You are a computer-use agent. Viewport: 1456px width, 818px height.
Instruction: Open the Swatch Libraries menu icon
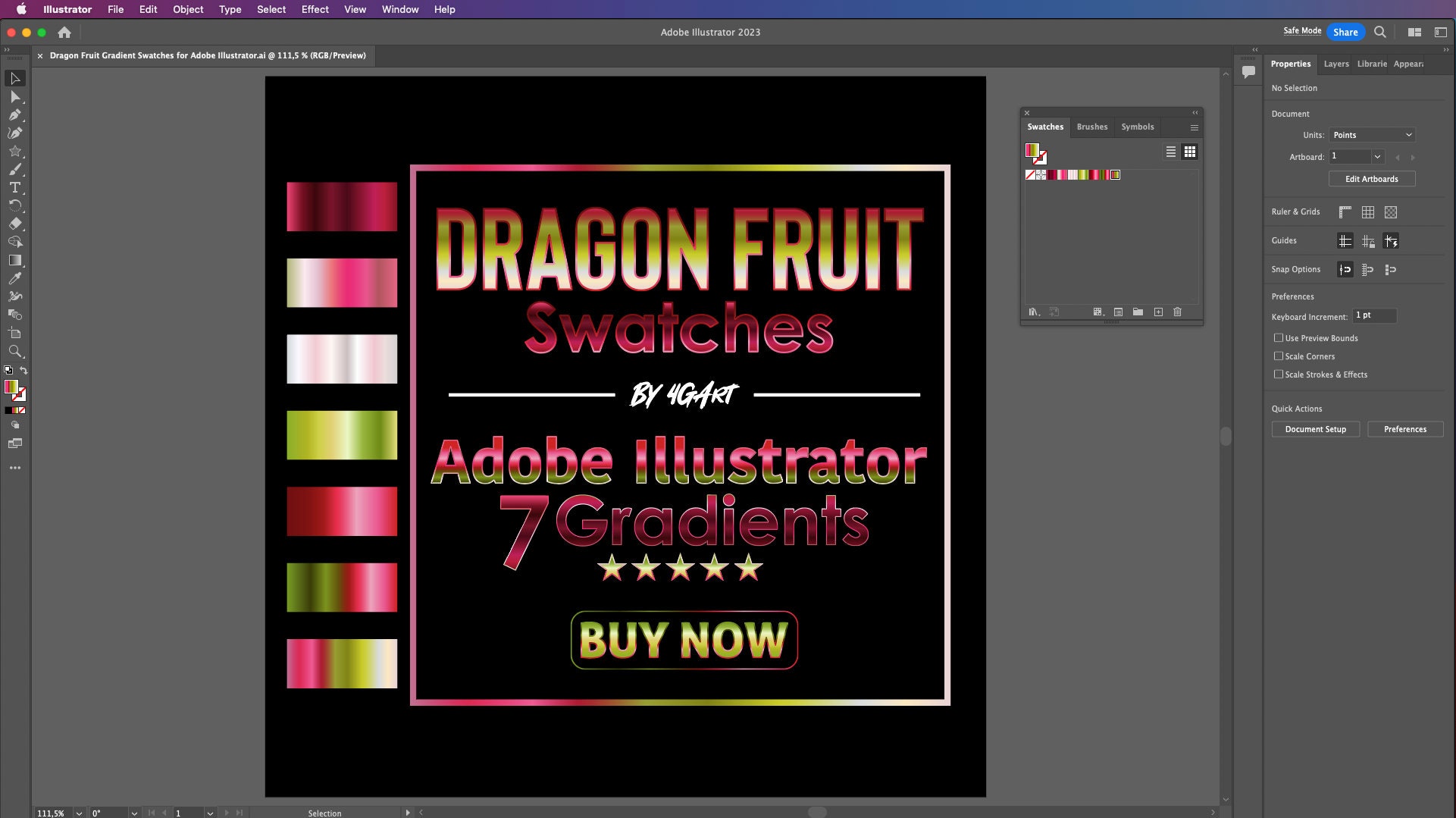click(x=1033, y=312)
